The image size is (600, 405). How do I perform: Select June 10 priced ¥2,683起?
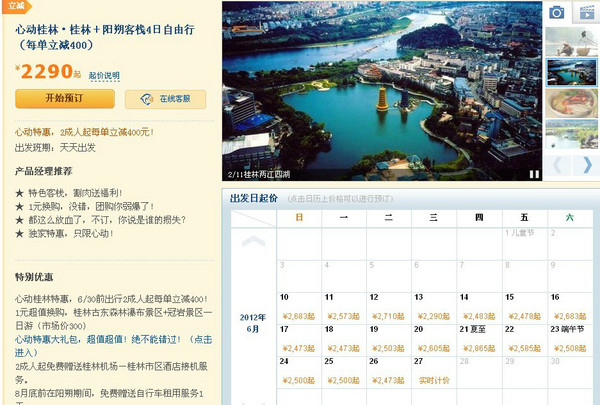(x=298, y=308)
